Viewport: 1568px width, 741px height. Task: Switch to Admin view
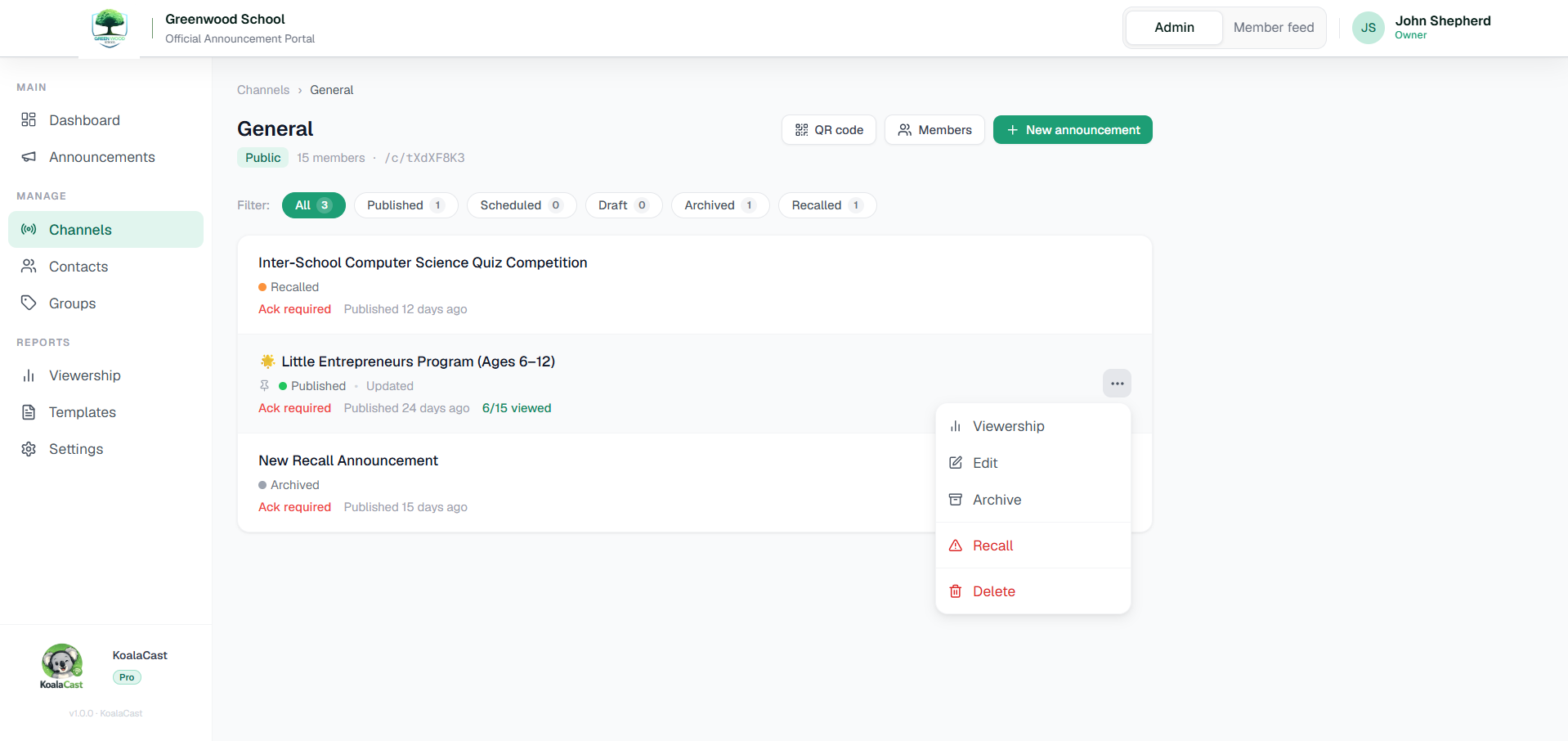coord(1174,28)
